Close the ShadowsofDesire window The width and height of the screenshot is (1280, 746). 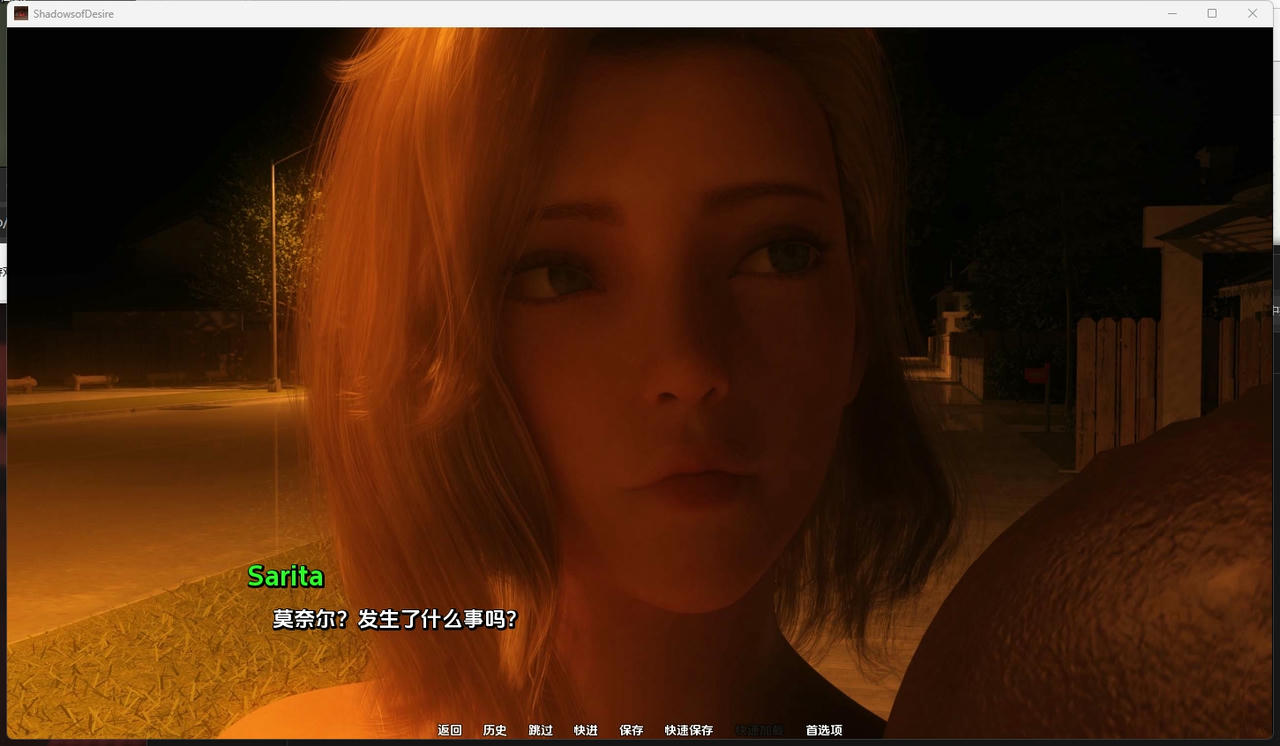1252,13
